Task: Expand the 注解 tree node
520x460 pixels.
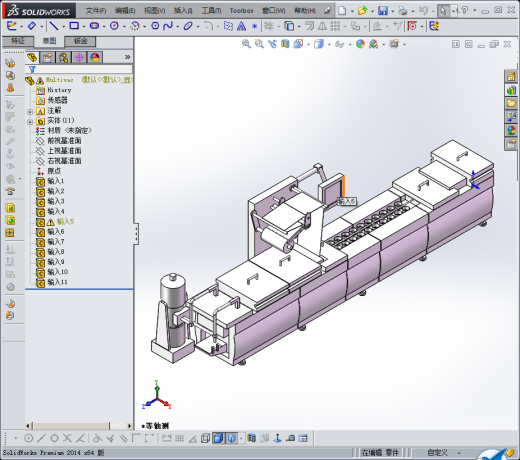Action: click(x=30, y=112)
